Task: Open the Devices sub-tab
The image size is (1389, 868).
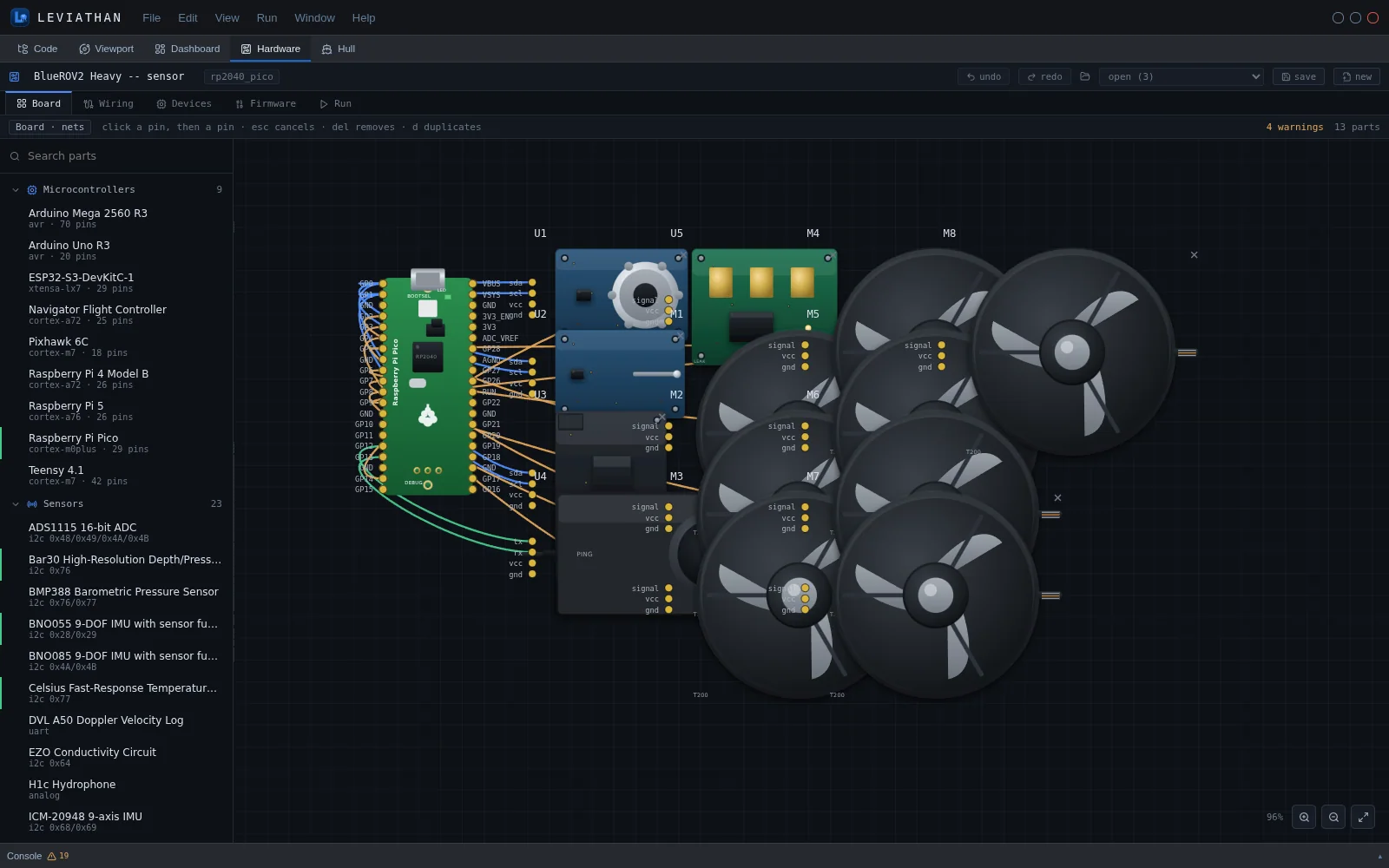Action: (184, 103)
